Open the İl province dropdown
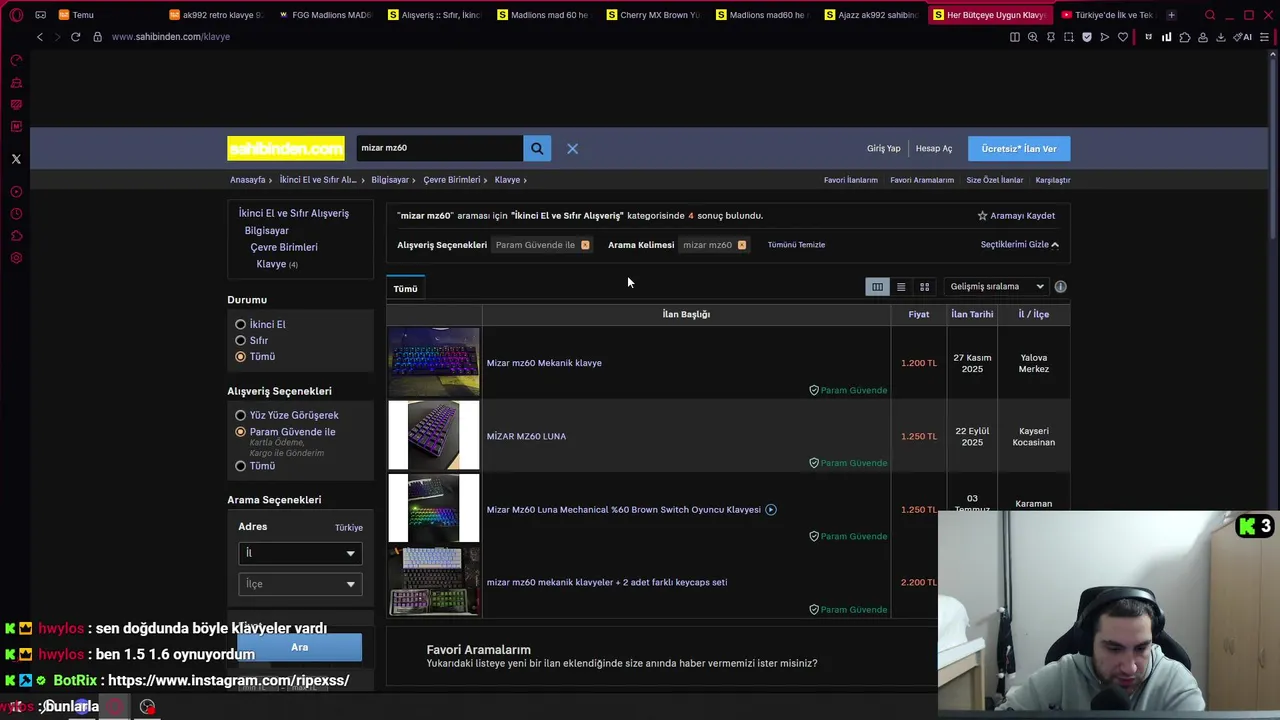The width and height of the screenshot is (1280, 720). pos(300,553)
